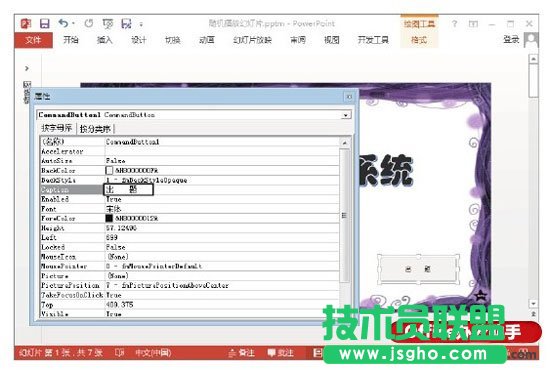Screen dimensions: 550x370
Task: Click the properties list scrollbar thumb
Action: coord(344,215)
